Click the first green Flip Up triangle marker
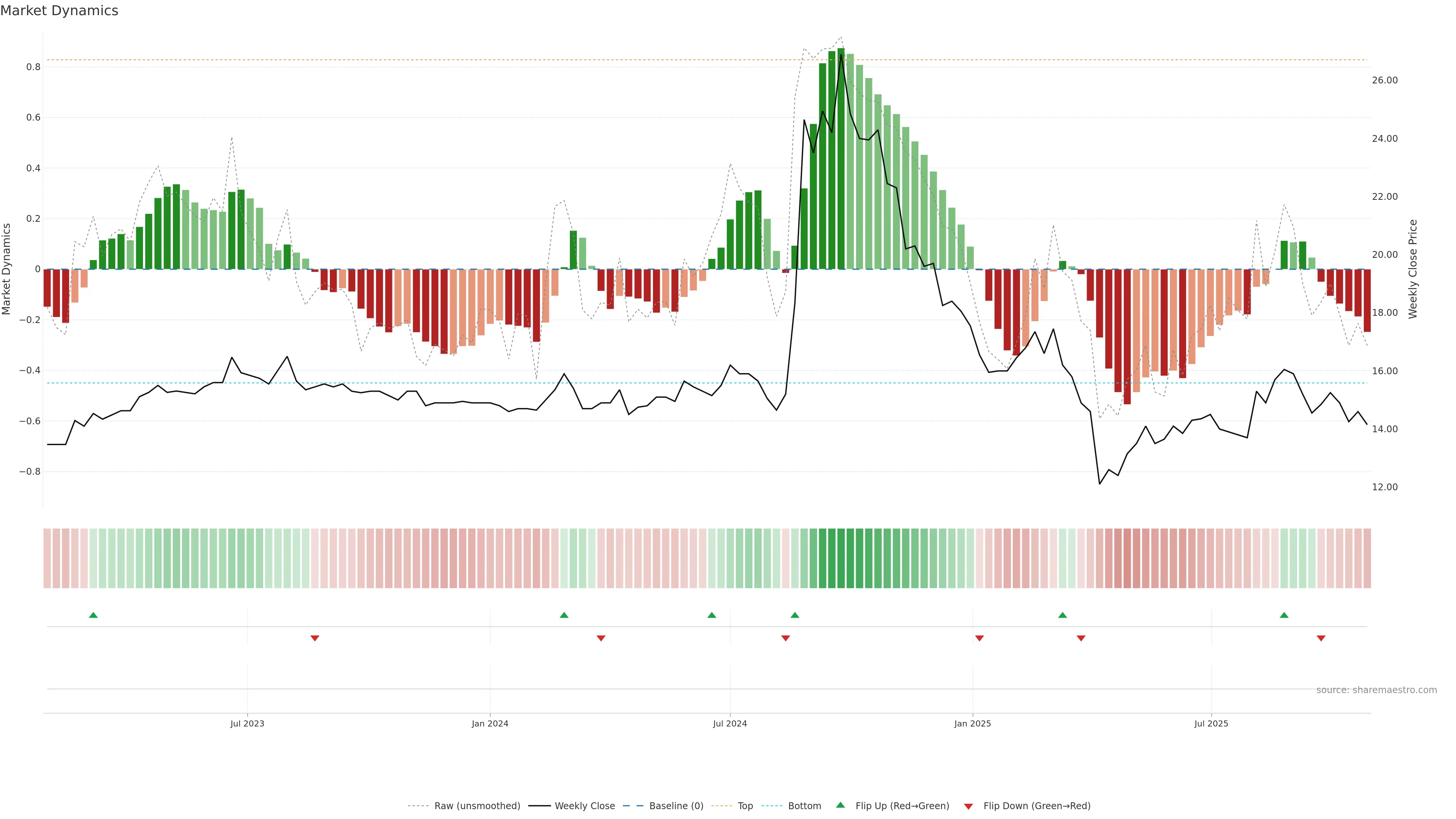 (93, 615)
